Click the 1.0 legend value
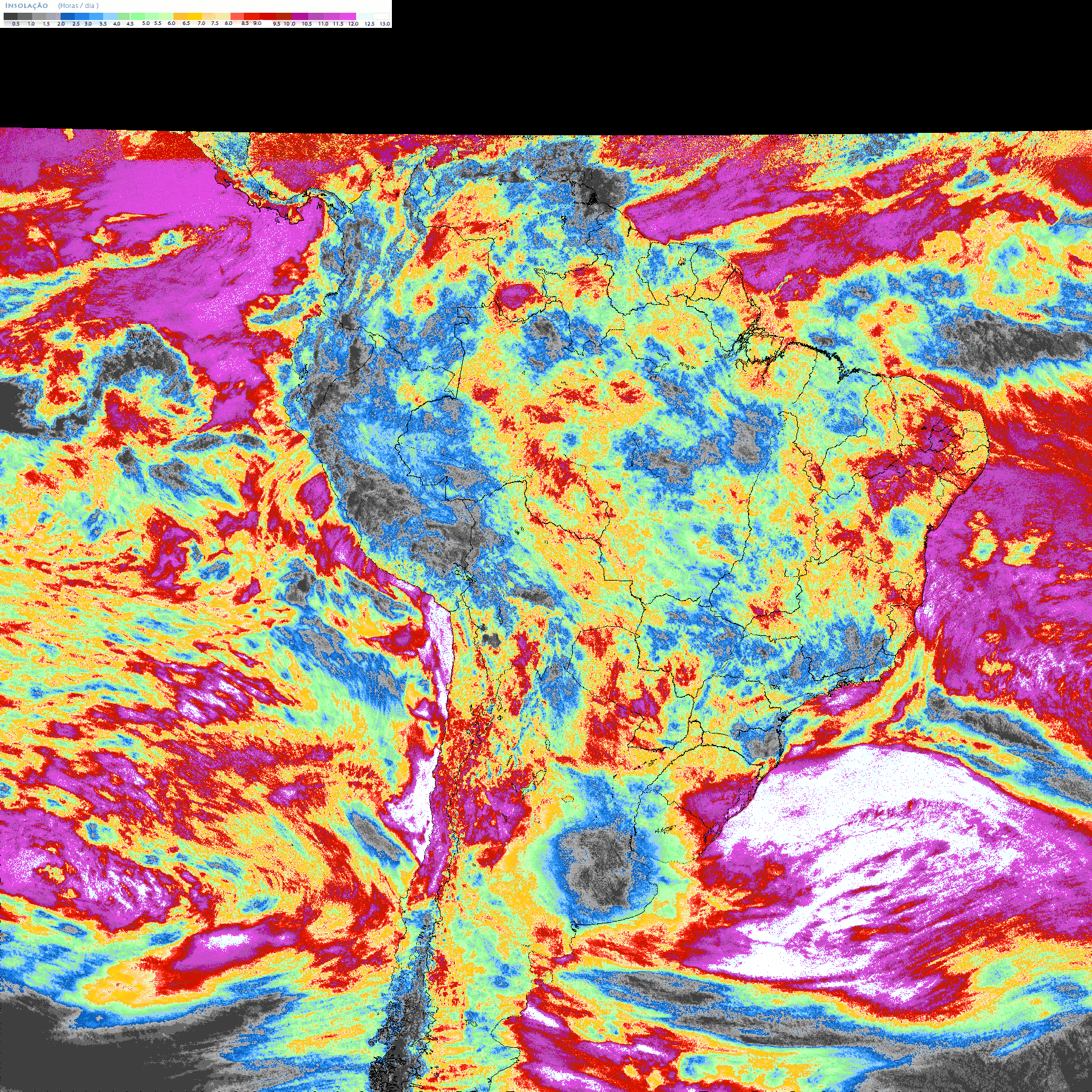 tap(31, 24)
